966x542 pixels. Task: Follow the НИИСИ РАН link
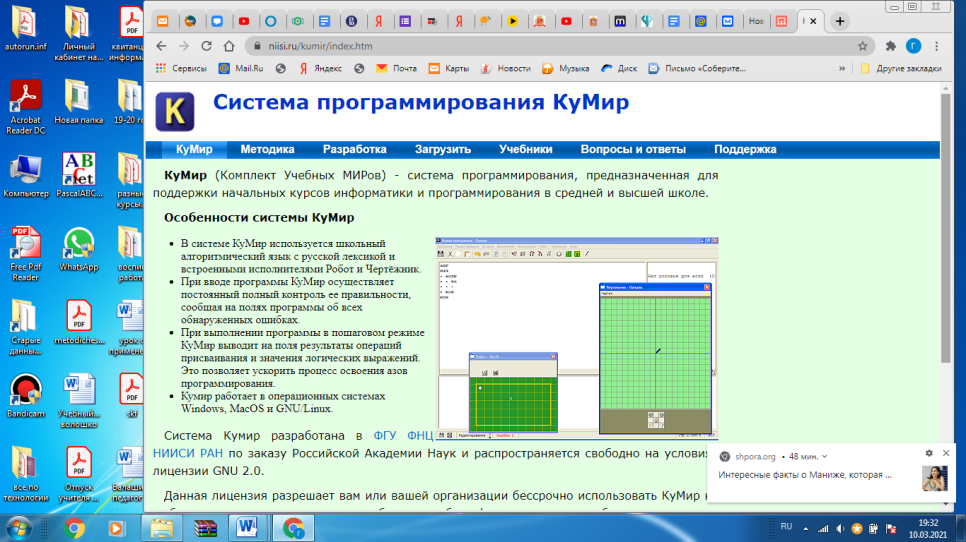[x=188, y=453]
